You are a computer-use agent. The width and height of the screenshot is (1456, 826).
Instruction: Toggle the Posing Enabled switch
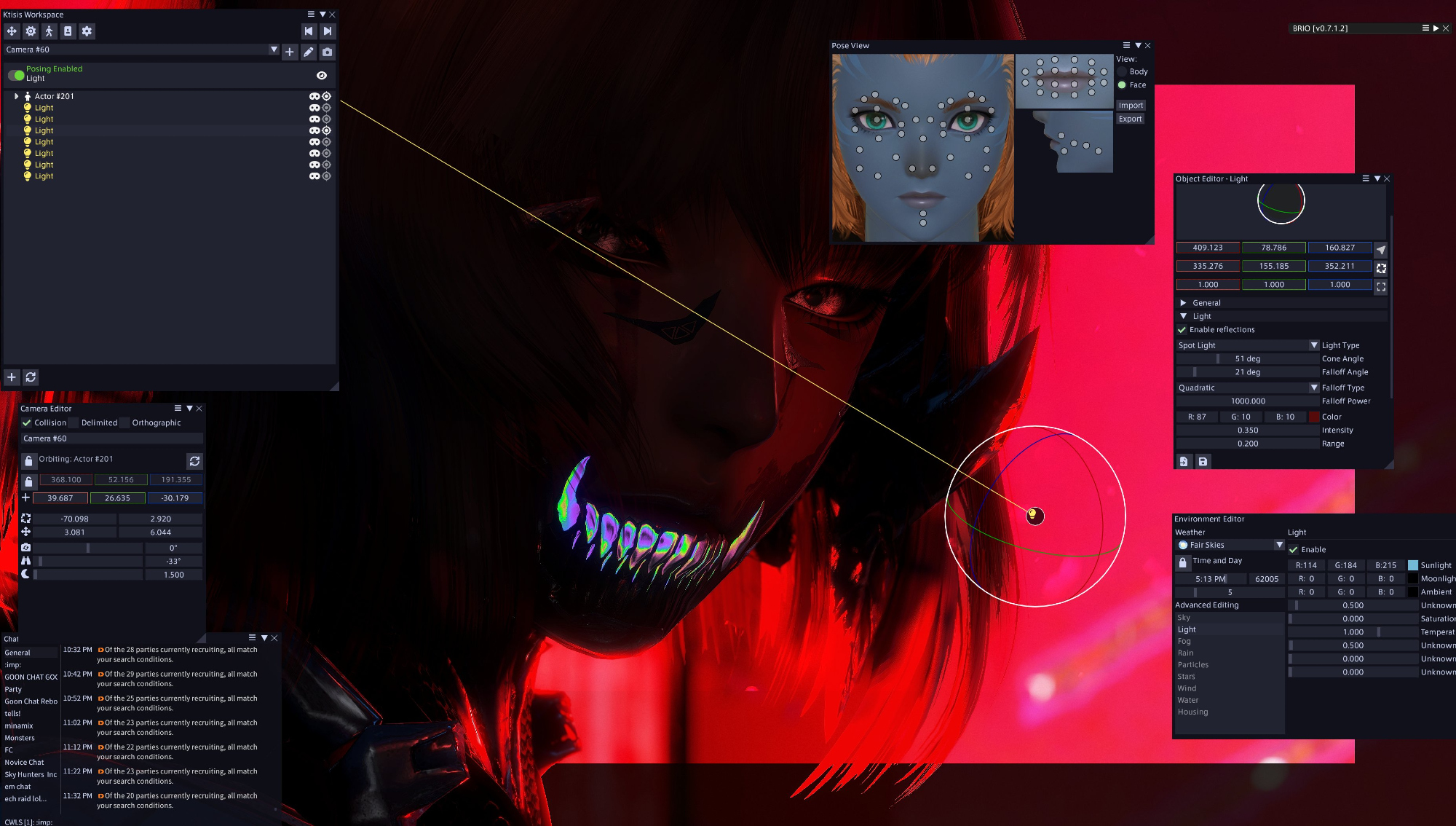point(16,74)
